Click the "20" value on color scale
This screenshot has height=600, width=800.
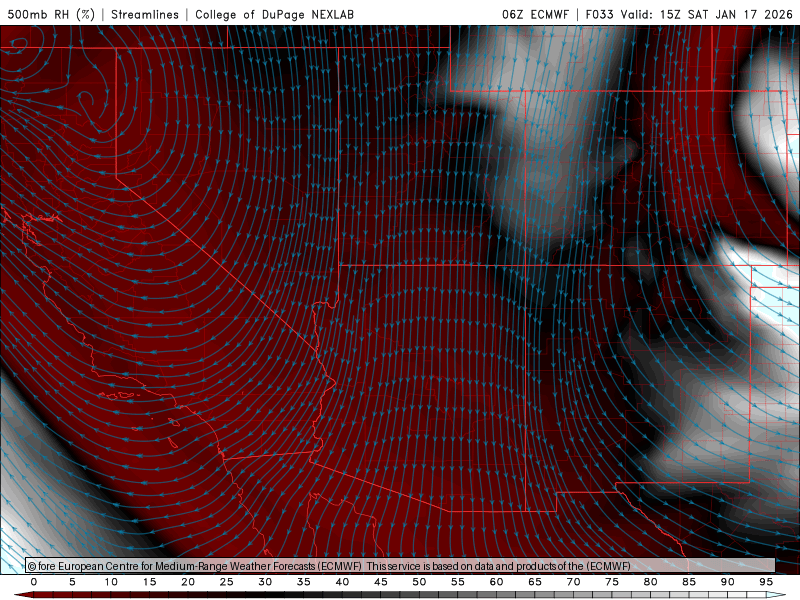pyautogui.click(x=188, y=582)
